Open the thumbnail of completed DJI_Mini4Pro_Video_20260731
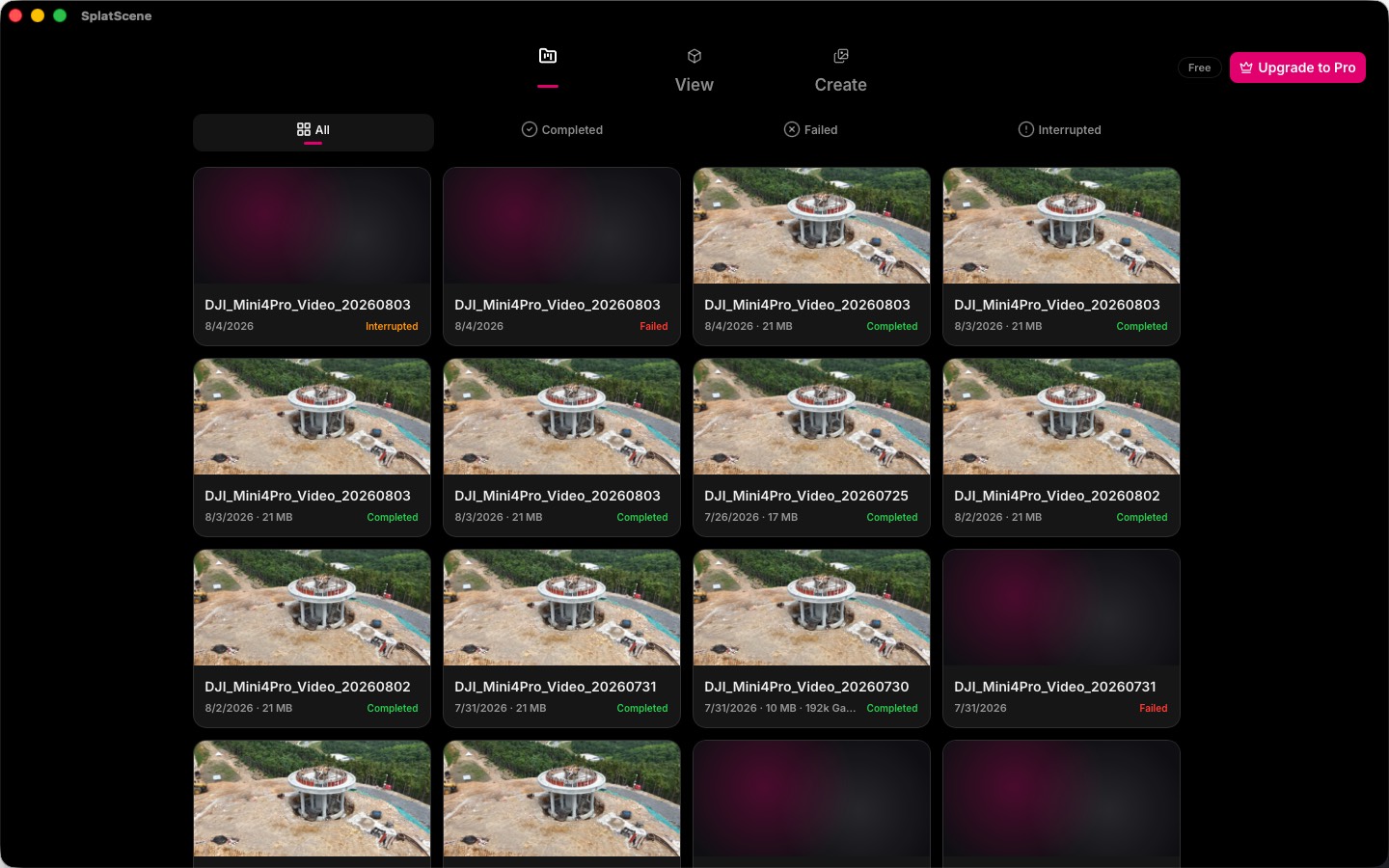This screenshot has height=868, width=1389. (562, 608)
